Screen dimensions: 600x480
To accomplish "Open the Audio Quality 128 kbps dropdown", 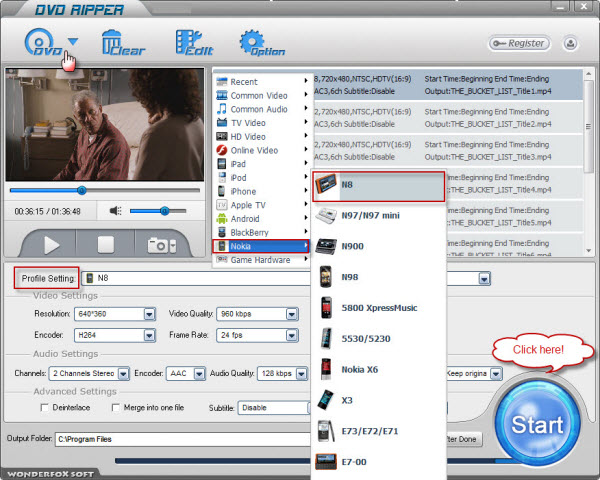I will point(302,374).
